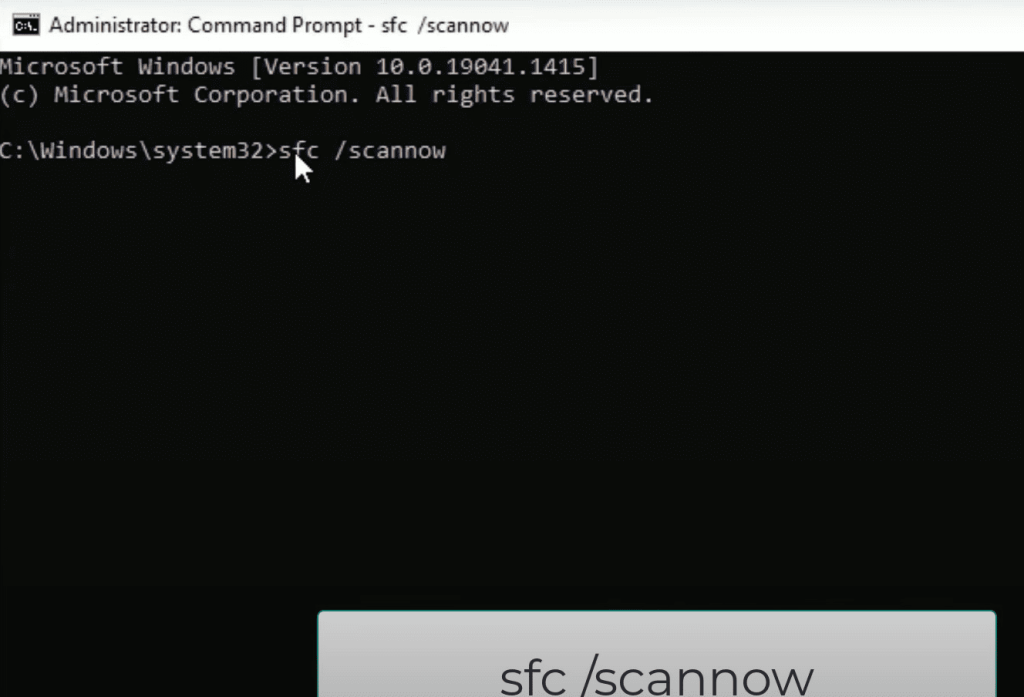
Task: Click the "(c)" copyright symbol text
Action: (19, 95)
